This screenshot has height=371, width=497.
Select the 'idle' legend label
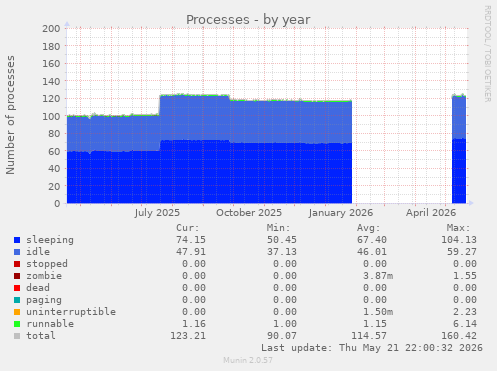tap(38, 252)
